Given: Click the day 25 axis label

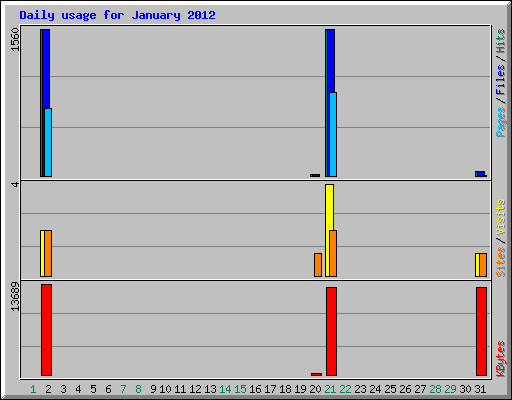Looking at the screenshot, I should pyautogui.click(x=390, y=389).
